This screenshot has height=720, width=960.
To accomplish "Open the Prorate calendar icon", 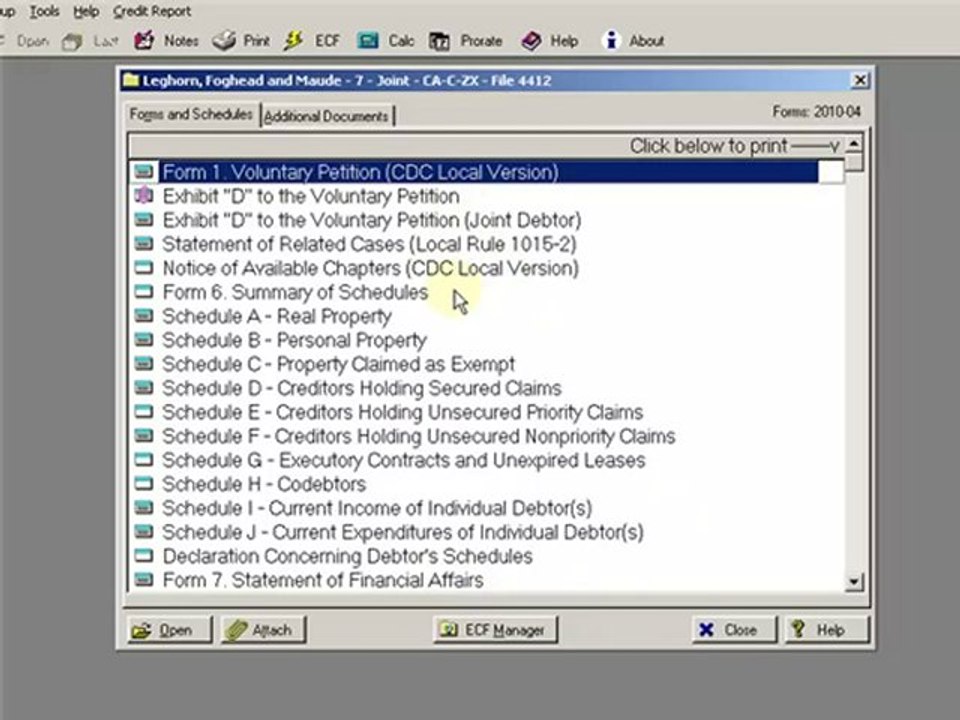I will (x=440, y=41).
